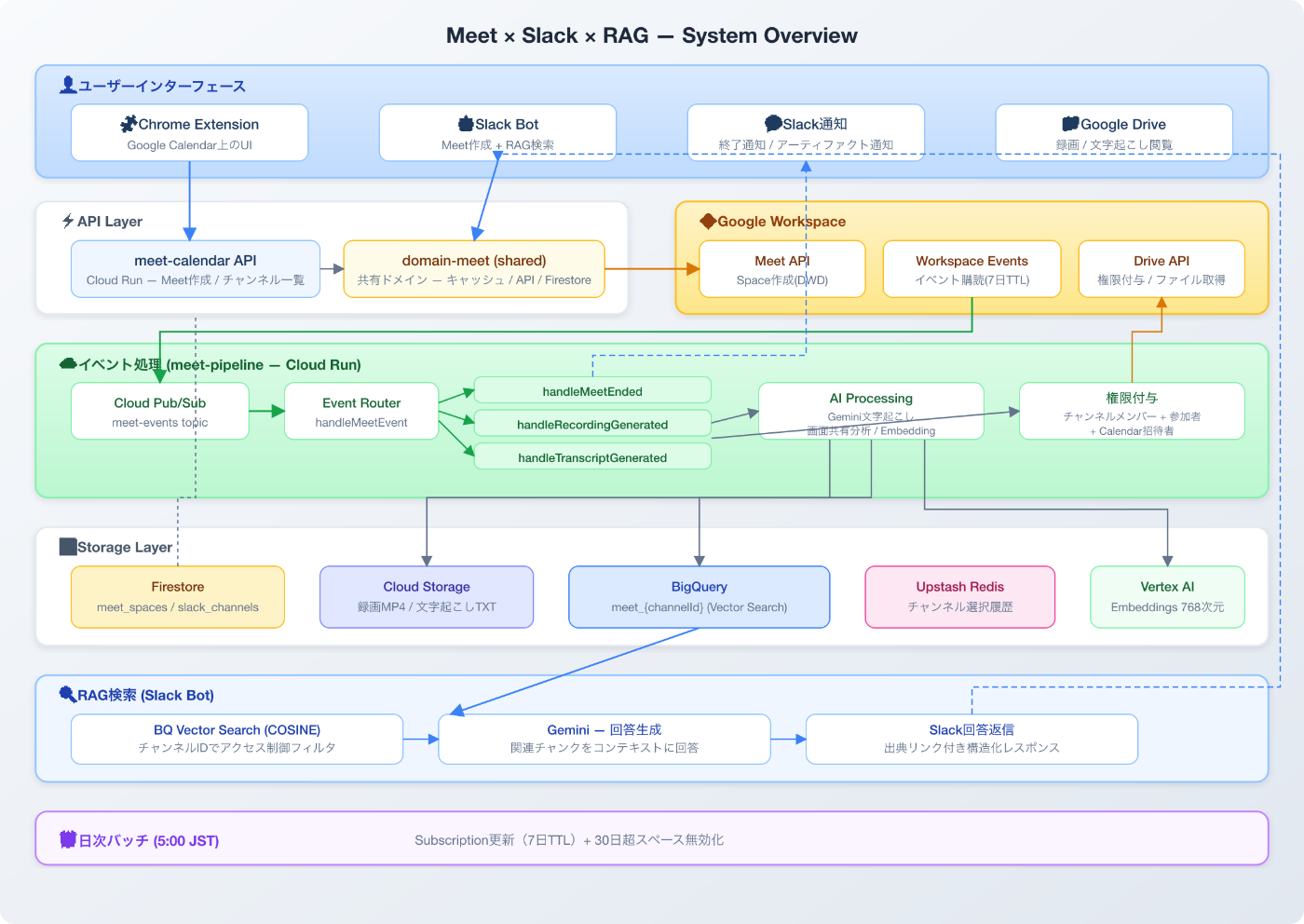
Task: Click the BQ Vector Search (COSINE) step
Action: (238, 739)
